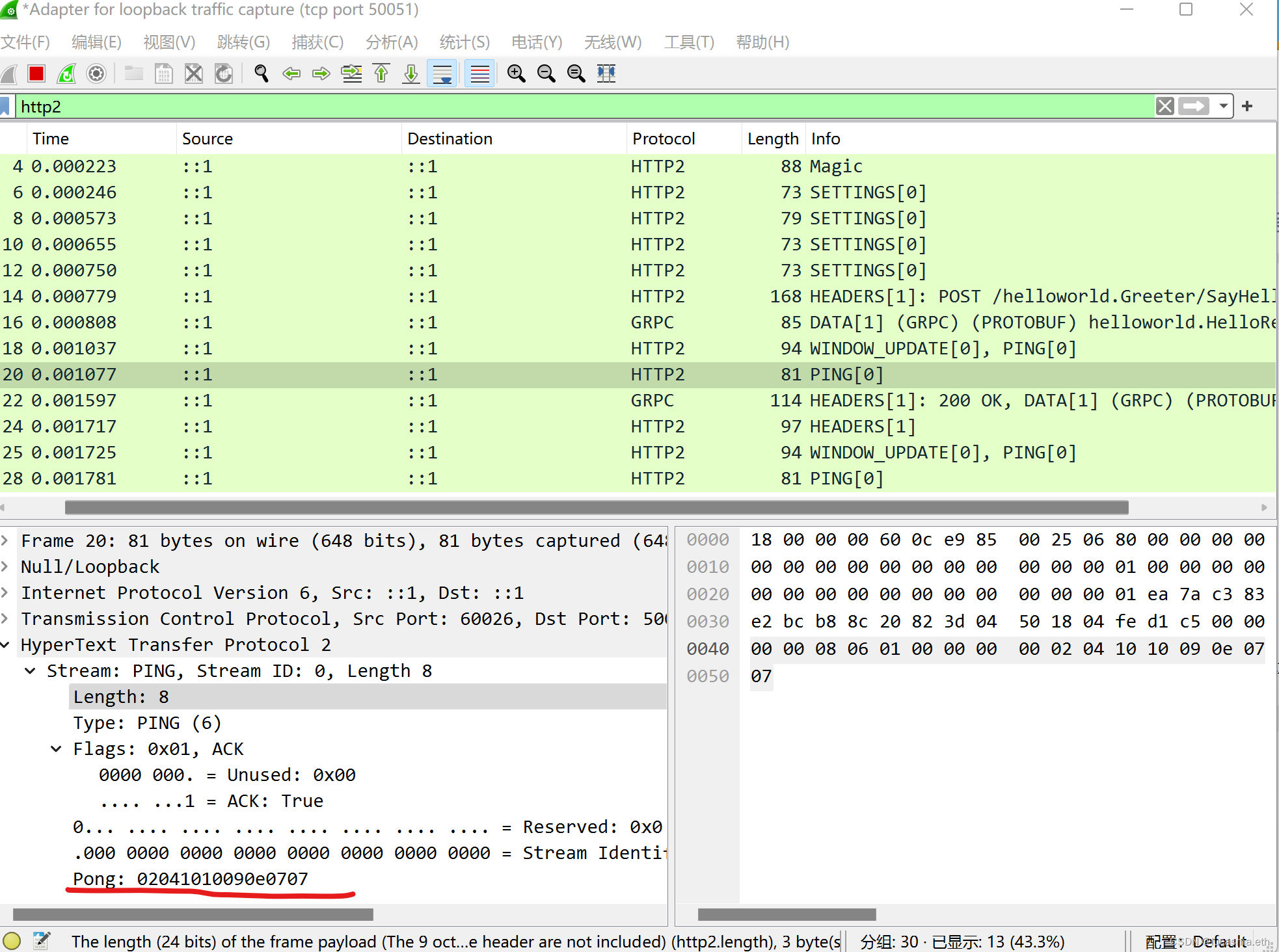The image size is (1279, 952).
Task: Click the Autoscroll display icon
Action: tap(442, 74)
